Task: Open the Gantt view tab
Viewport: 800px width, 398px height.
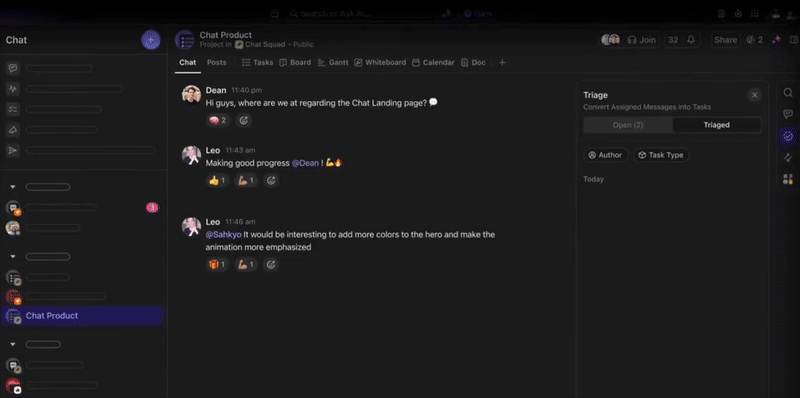Action: pyautogui.click(x=333, y=62)
